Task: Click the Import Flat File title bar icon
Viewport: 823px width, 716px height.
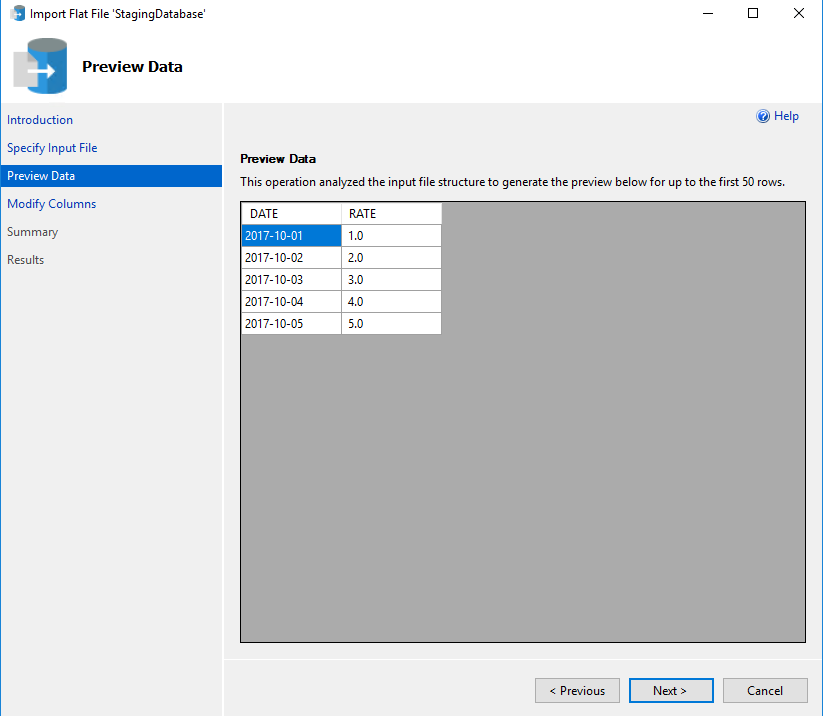Action: (x=18, y=14)
